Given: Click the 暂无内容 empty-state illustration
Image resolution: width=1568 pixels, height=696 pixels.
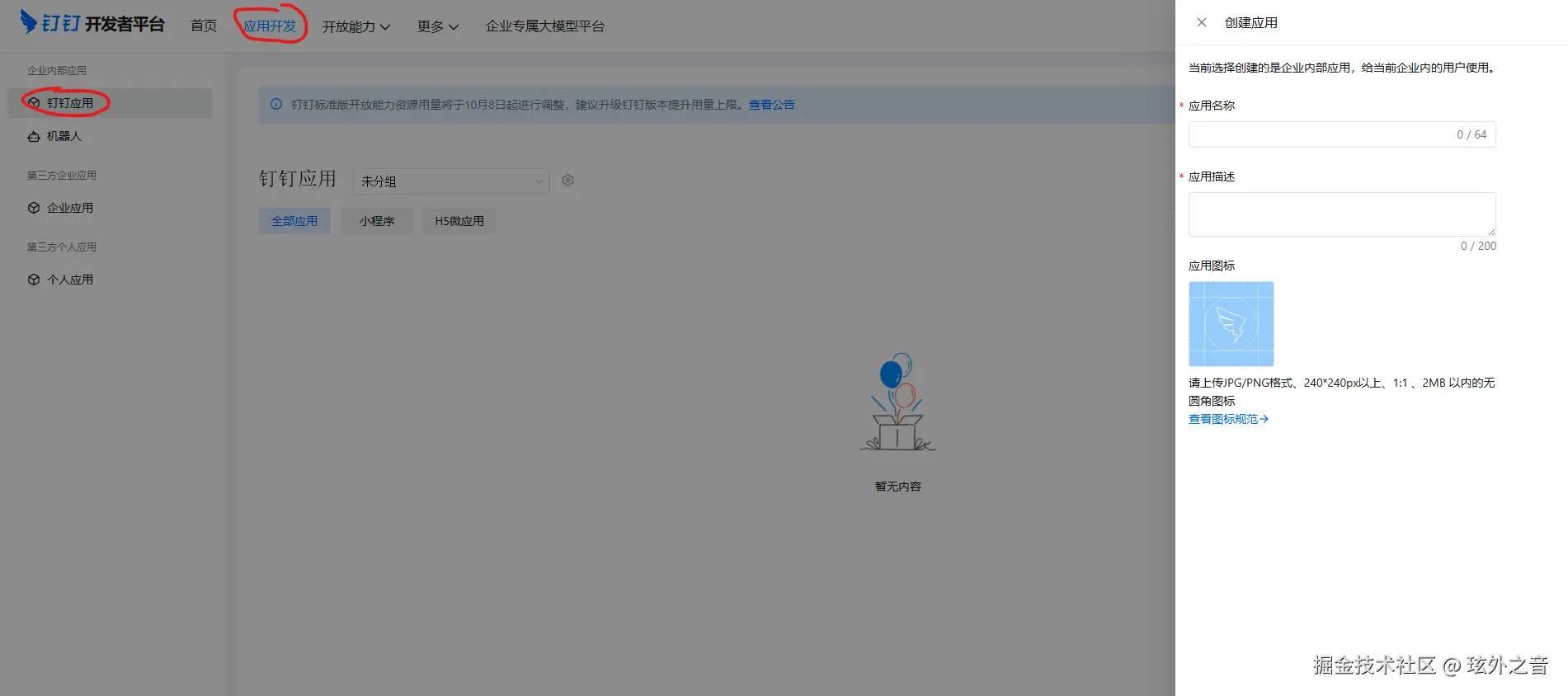Looking at the screenshot, I should pos(898,402).
